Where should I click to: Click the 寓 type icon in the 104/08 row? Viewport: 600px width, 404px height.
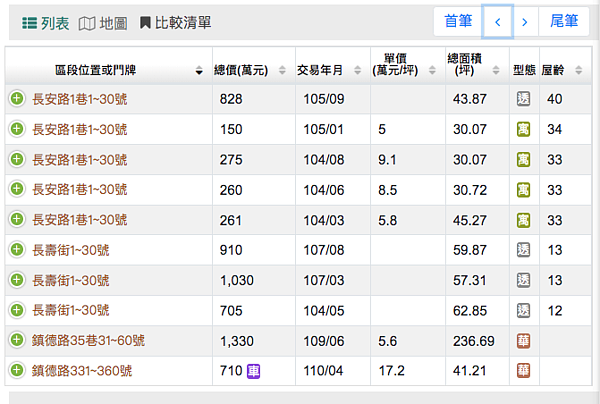[x=523, y=160]
